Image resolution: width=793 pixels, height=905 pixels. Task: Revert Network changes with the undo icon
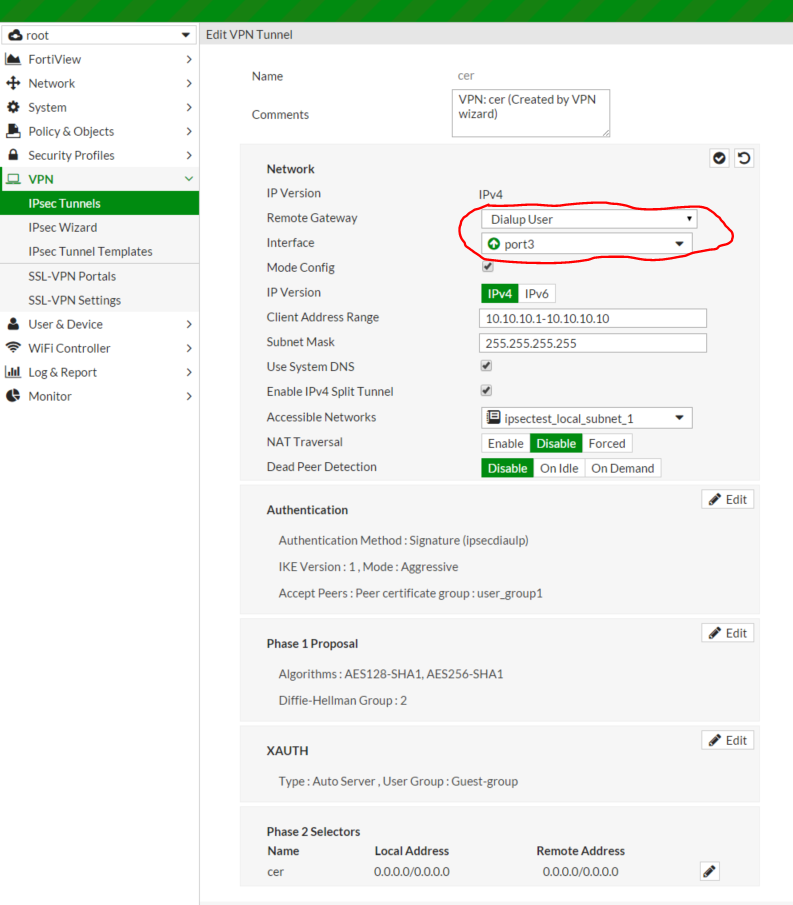(744, 158)
